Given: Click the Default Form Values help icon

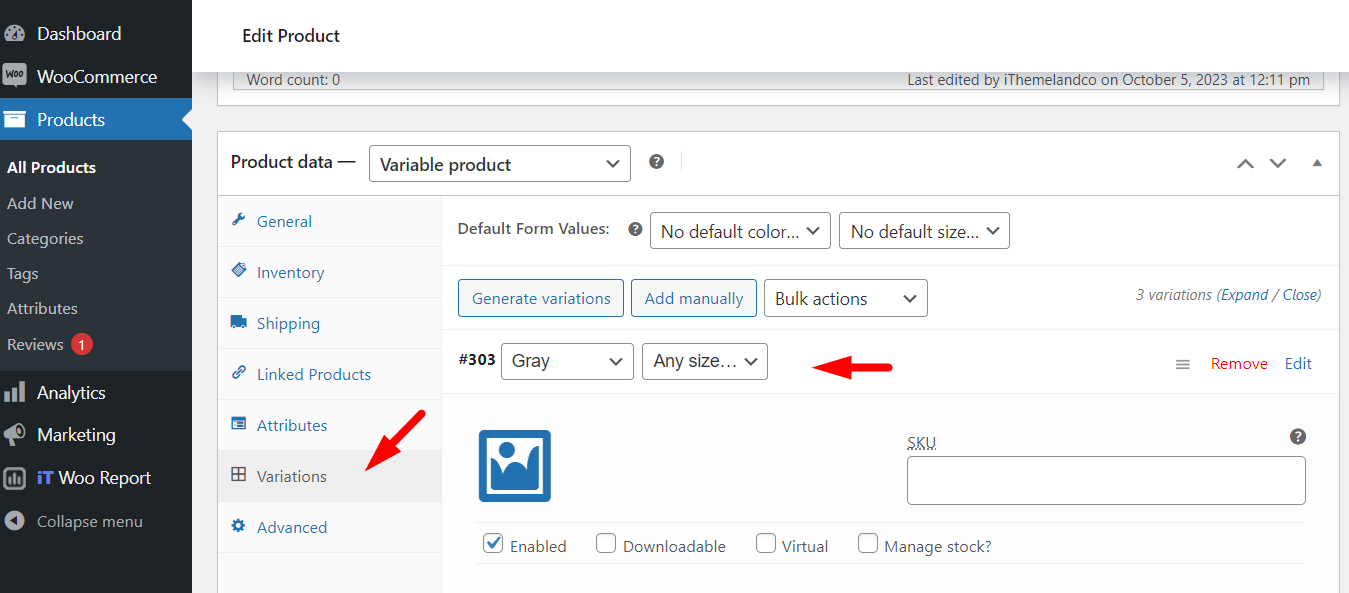Looking at the screenshot, I should pyautogui.click(x=635, y=229).
